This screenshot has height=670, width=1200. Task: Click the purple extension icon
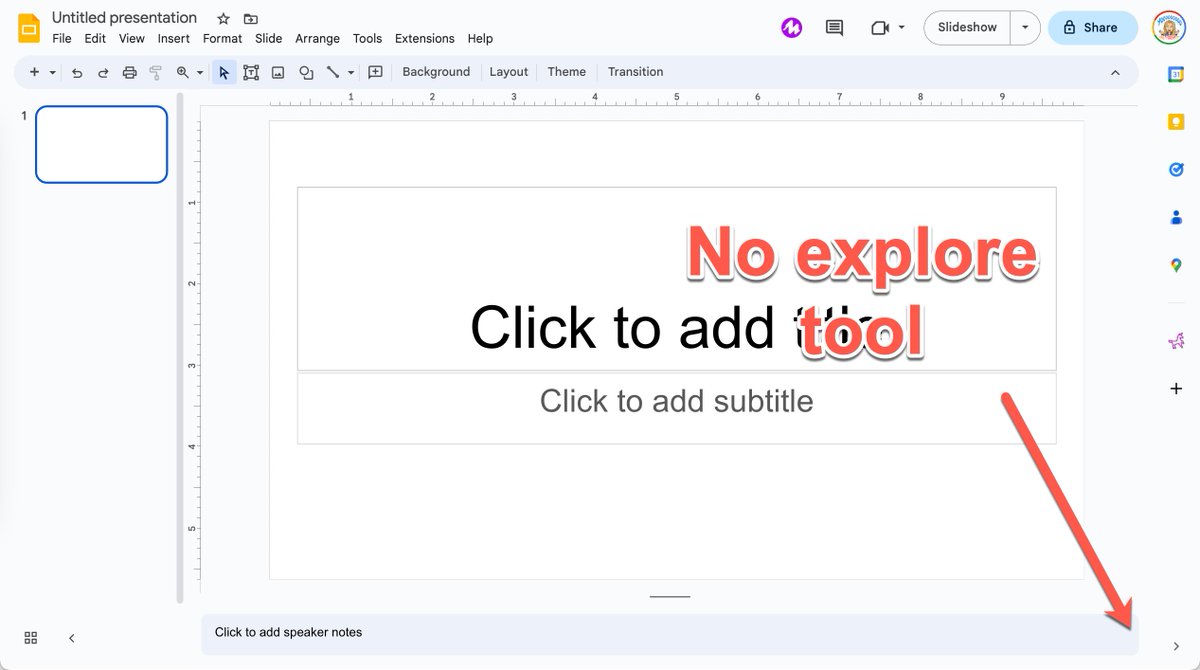pos(791,28)
